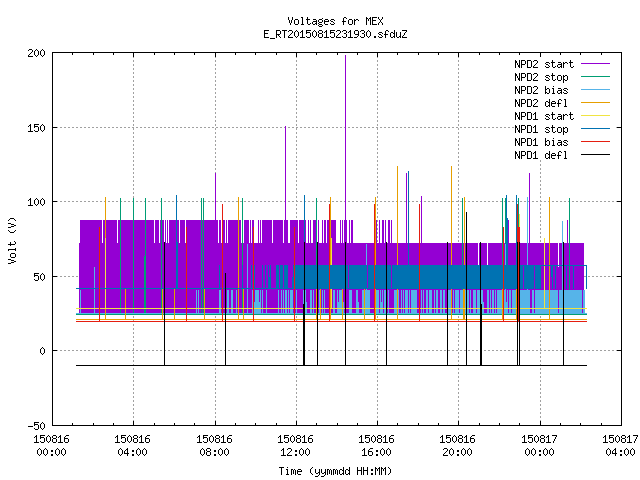Click the orange NPD2 defl legend line

tap(595, 103)
